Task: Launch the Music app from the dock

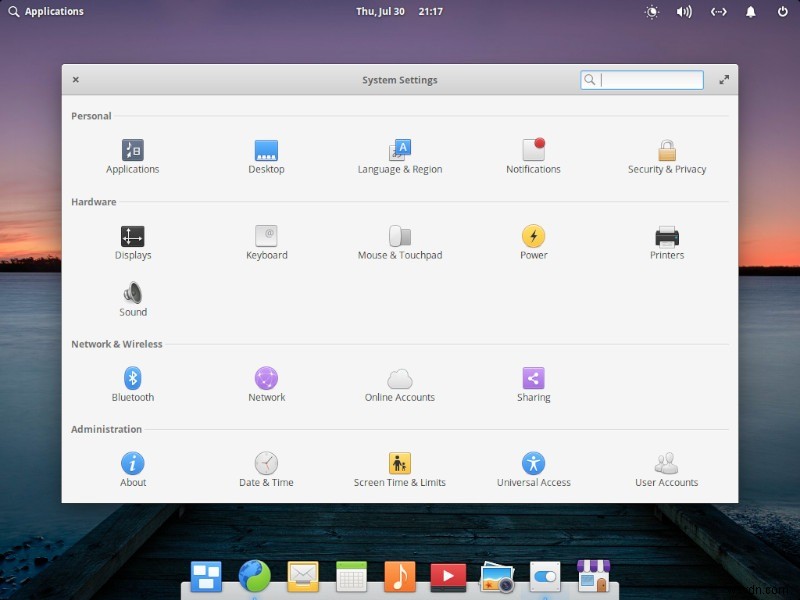Action: 399,576
